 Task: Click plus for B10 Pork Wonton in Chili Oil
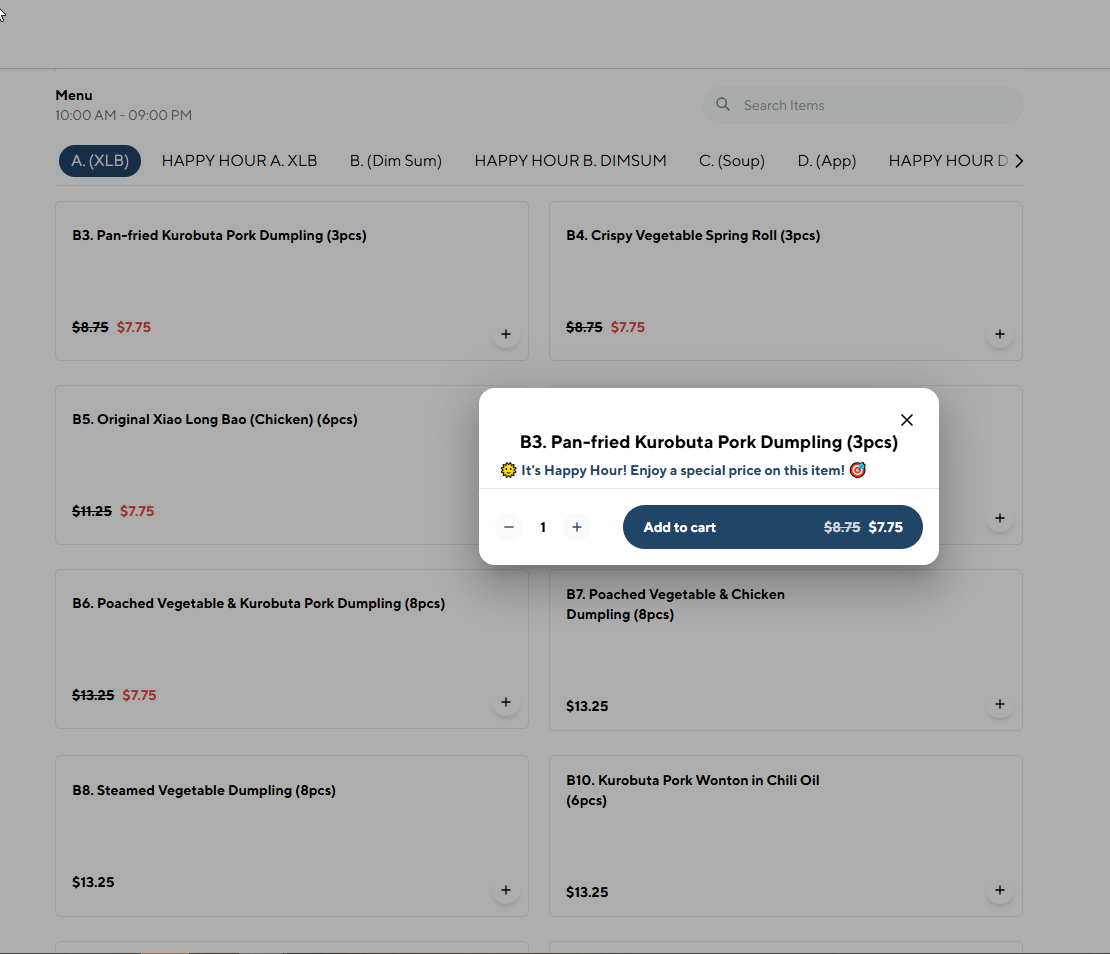pos(999,890)
